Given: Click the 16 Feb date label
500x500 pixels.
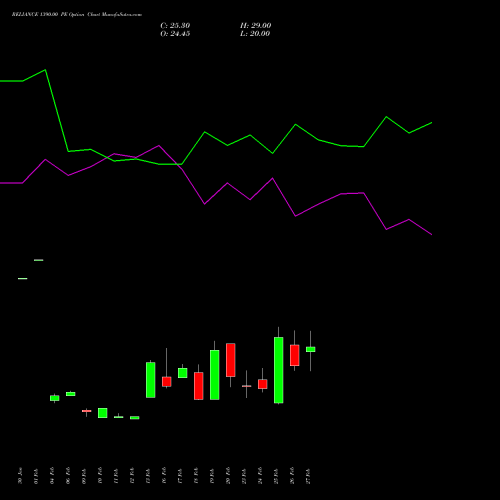Looking at the screenshot, I should pyautogui.click(x=164, y=476).
